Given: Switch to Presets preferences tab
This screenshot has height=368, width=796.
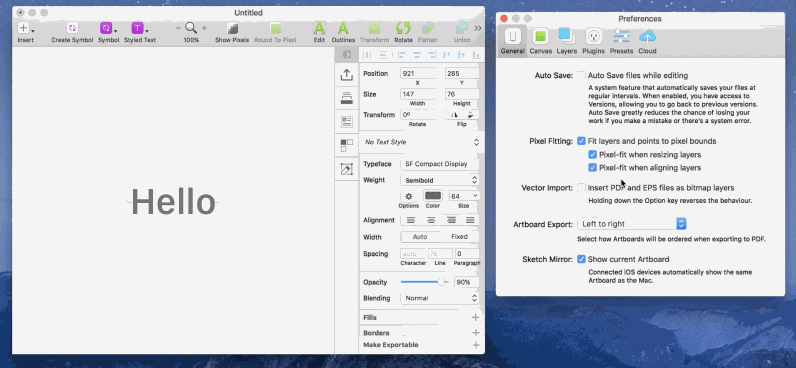Looking at the screenshot, I should click(621, 42).
